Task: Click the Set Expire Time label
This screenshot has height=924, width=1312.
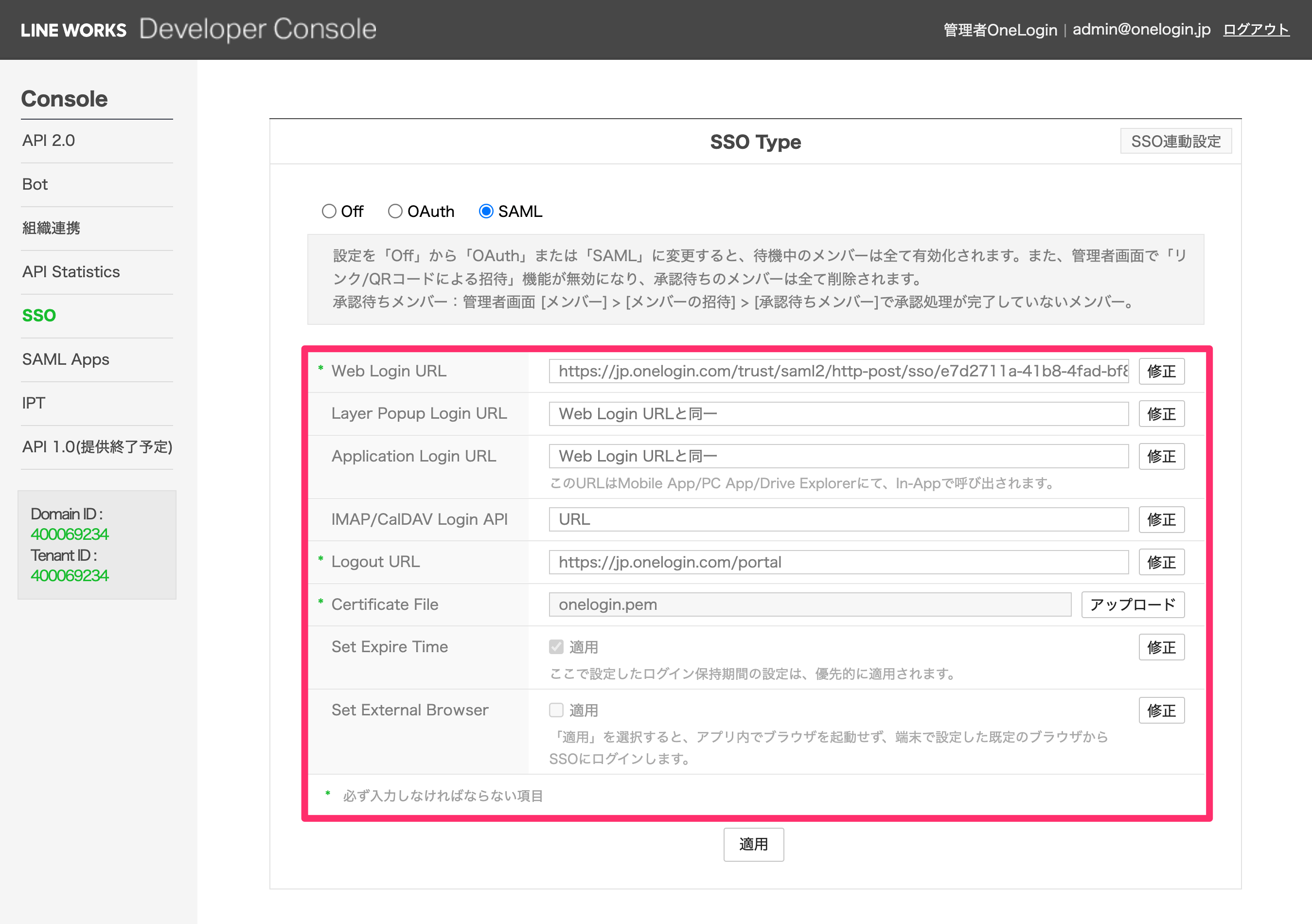Action: coord(390,647)
